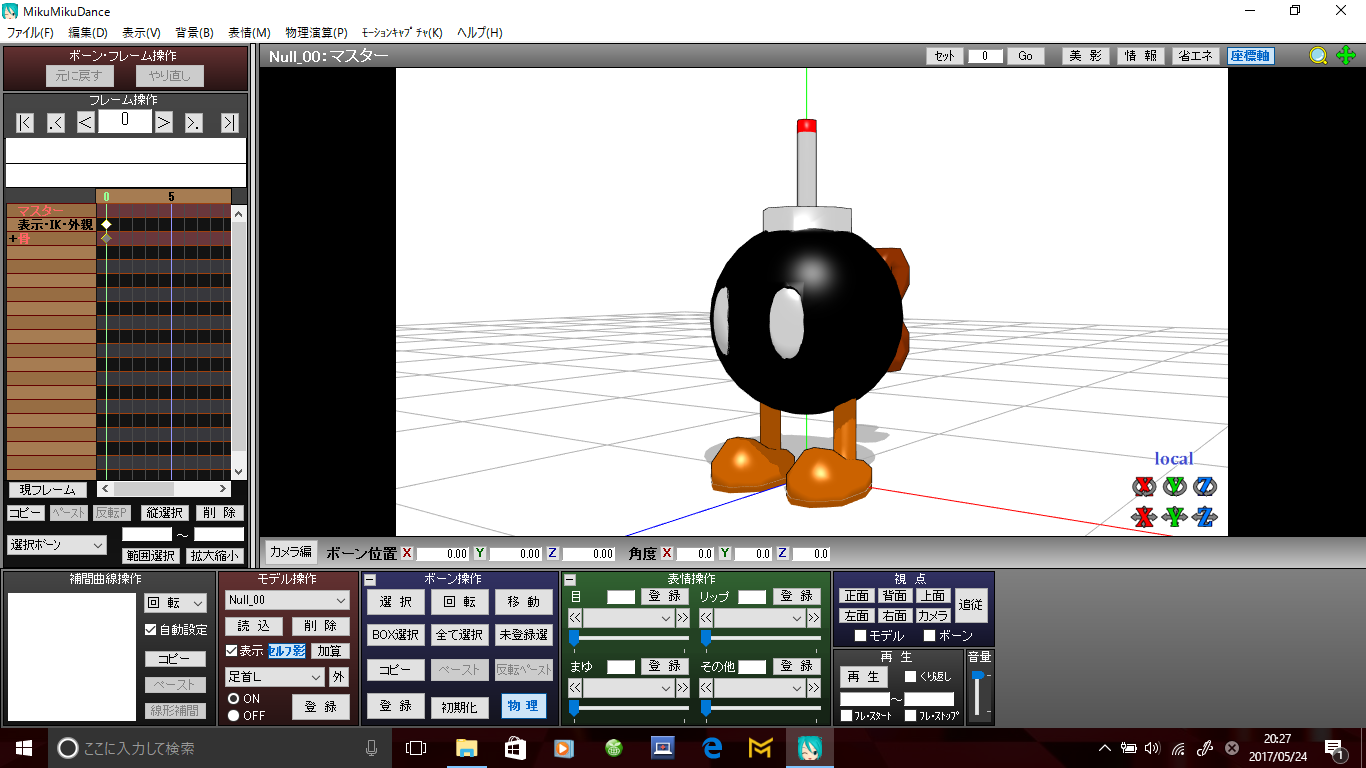
Task: Toggle the くり返し repeat checkbox
Action: click(x=910, y=677)
